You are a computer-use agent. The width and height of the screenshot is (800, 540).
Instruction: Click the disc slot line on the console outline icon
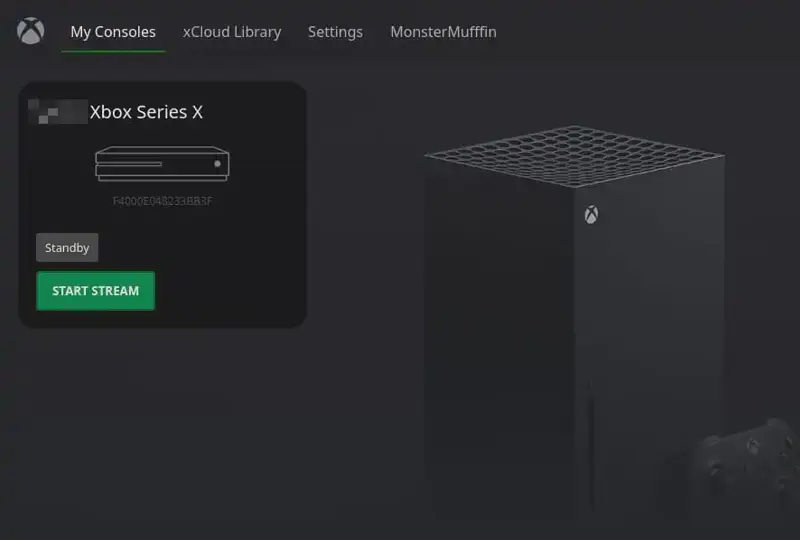pos(129,164)
